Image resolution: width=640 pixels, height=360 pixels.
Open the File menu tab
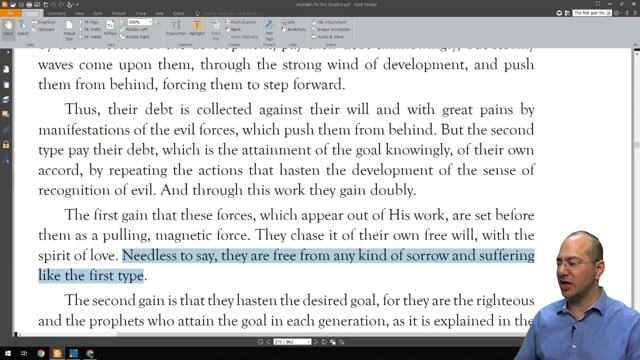[x=10, y=13]
